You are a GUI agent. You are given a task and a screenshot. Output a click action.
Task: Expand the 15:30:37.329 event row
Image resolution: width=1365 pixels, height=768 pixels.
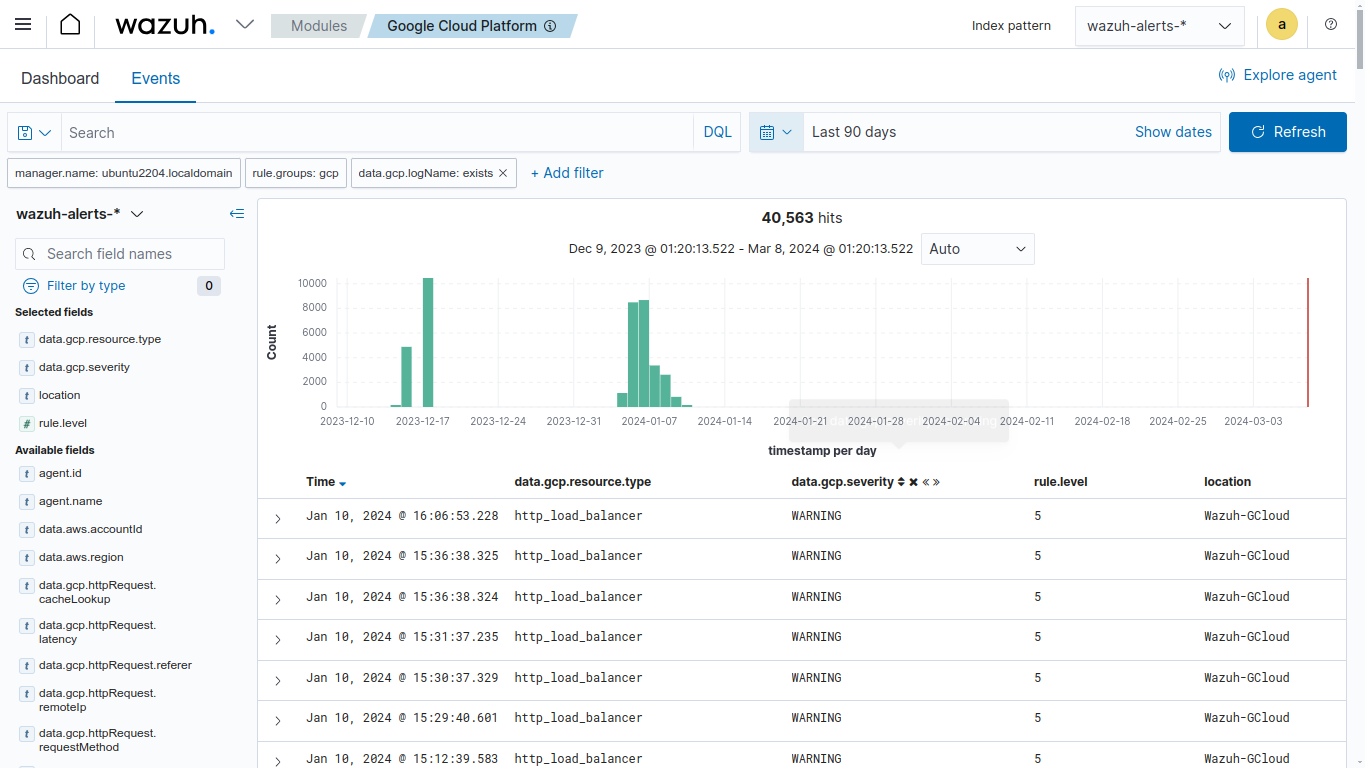coord(278,680)
